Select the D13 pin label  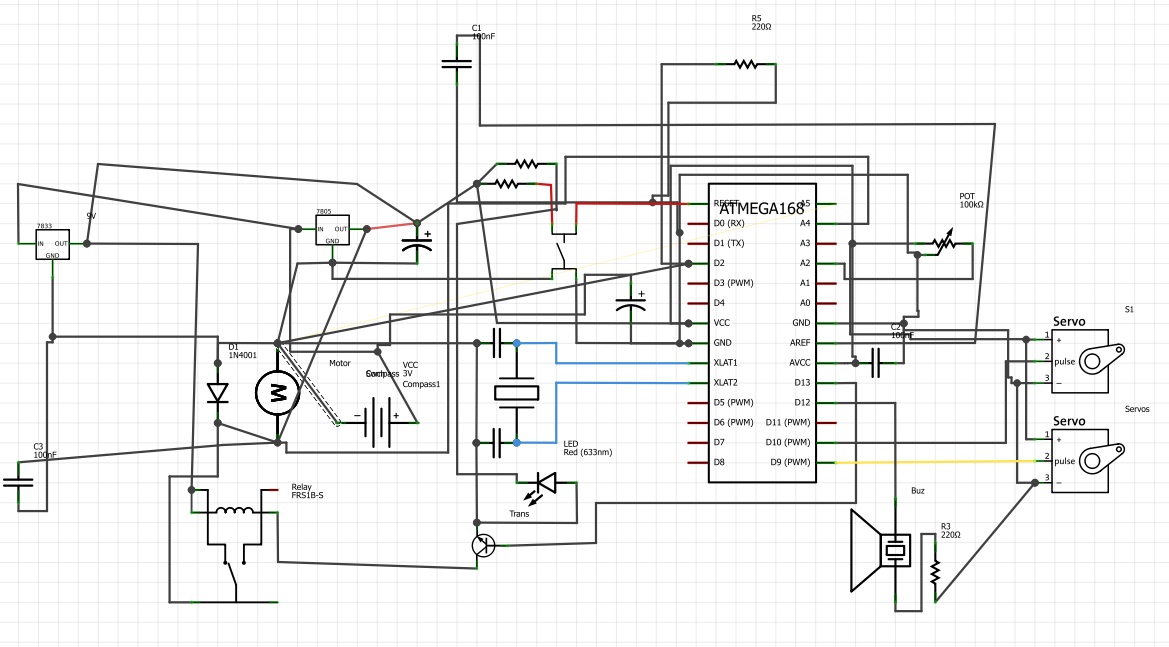802,382
